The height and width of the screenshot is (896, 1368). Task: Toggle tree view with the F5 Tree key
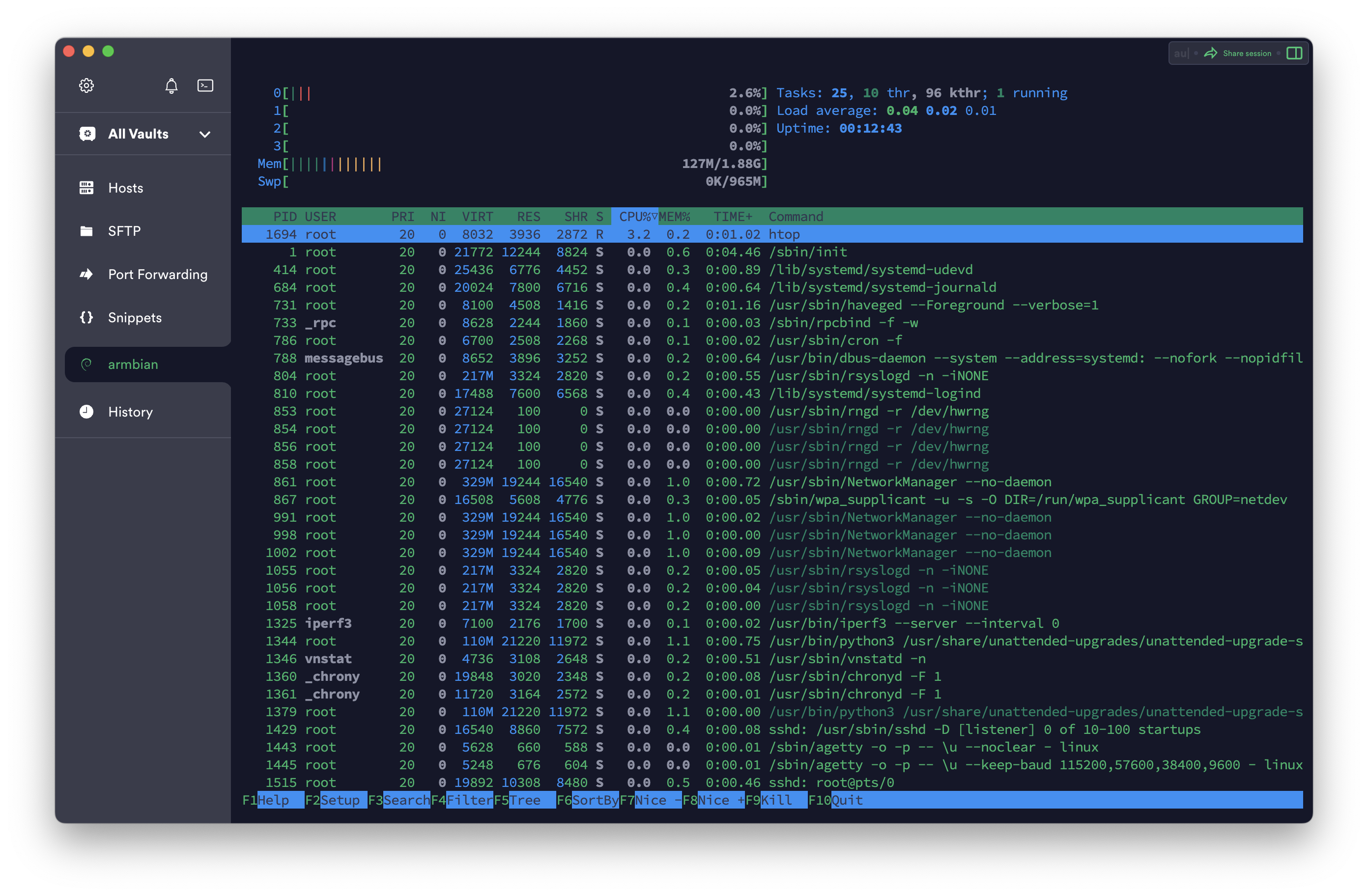point(518,799)
